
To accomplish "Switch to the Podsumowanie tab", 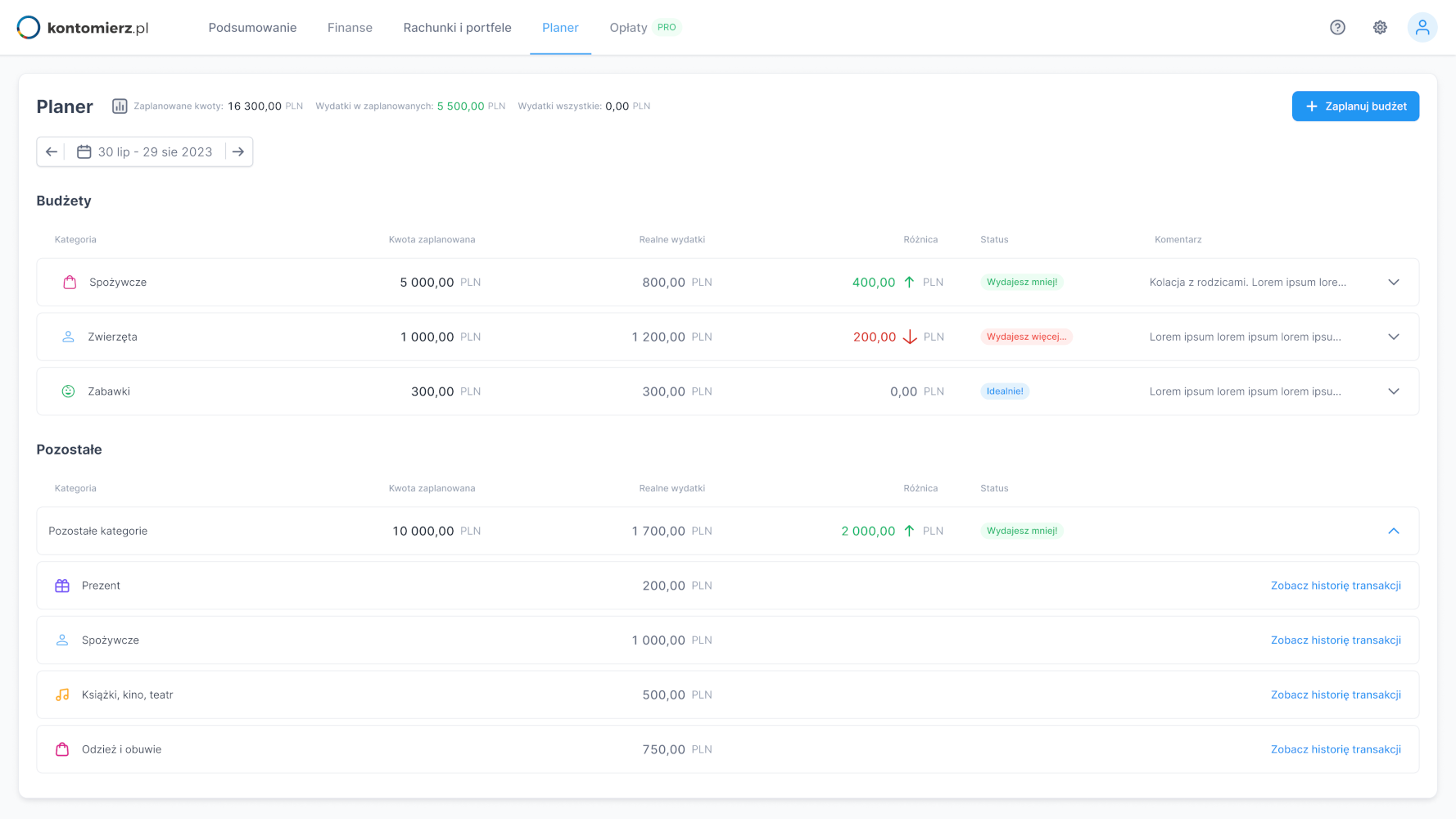I will point(252,28).
